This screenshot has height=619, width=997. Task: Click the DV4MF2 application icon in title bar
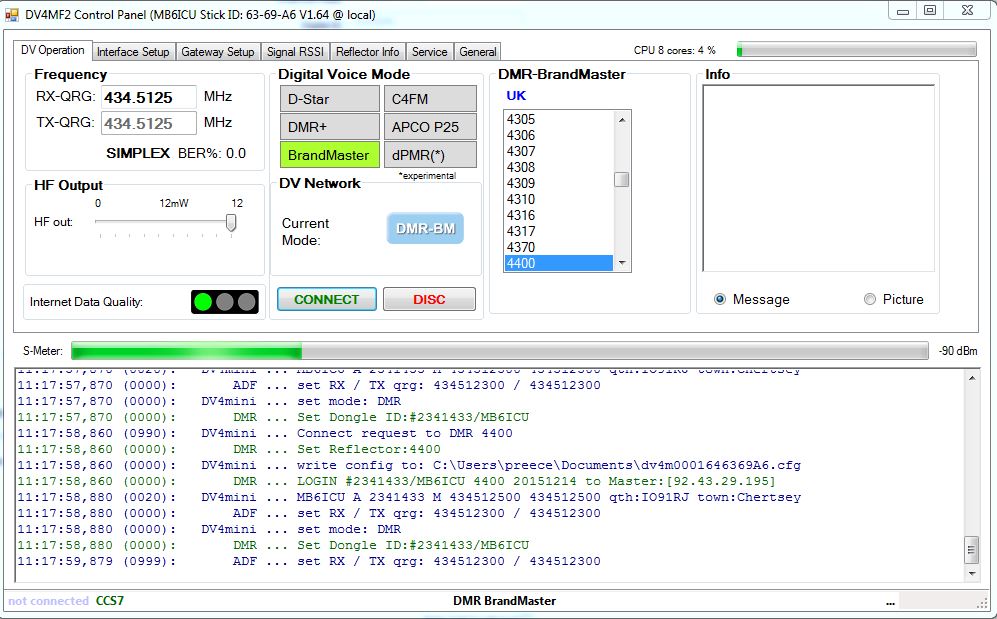[x=11, y=15]
